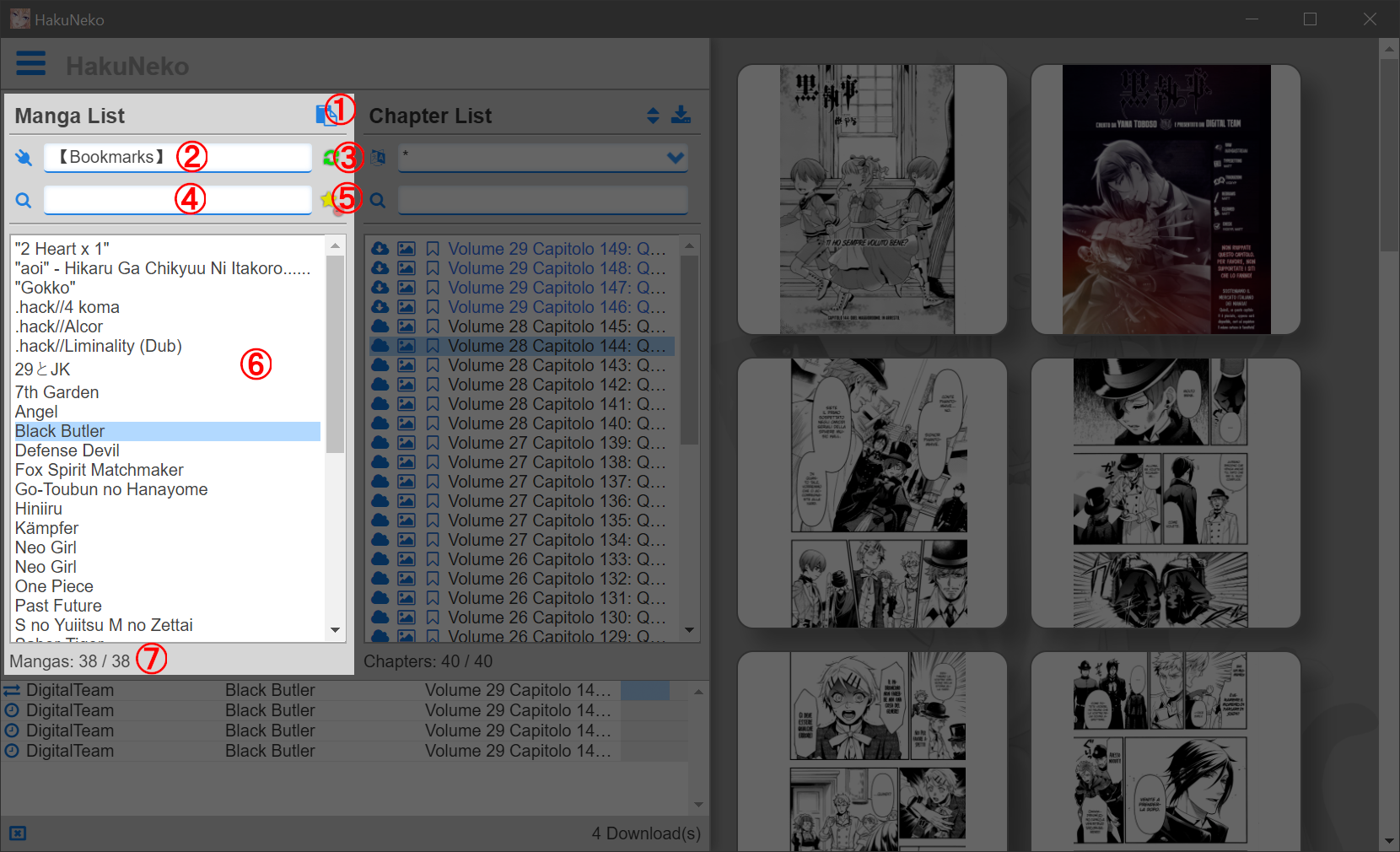This screenshot has height=852, width=1400.
Task: Toggle the bookmark flag for Capitolo 137
Action: click(x=433, y=482)
